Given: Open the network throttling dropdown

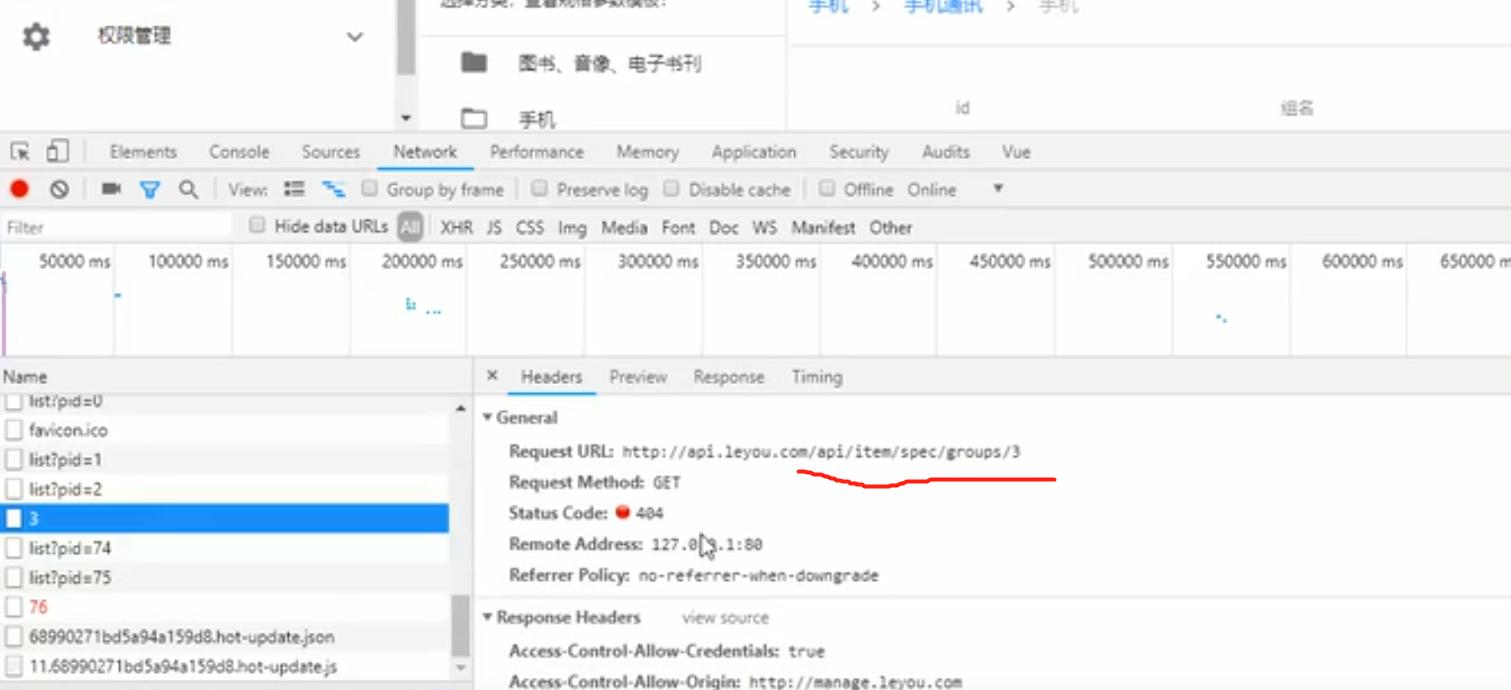Looking at the screenshot, I should tap(996, 189).
